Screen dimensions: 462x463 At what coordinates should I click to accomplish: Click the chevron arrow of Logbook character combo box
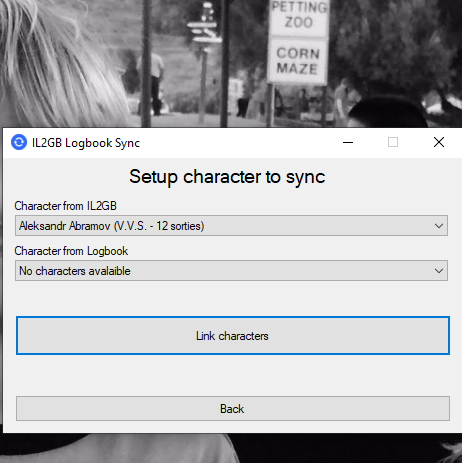[439, 271]
